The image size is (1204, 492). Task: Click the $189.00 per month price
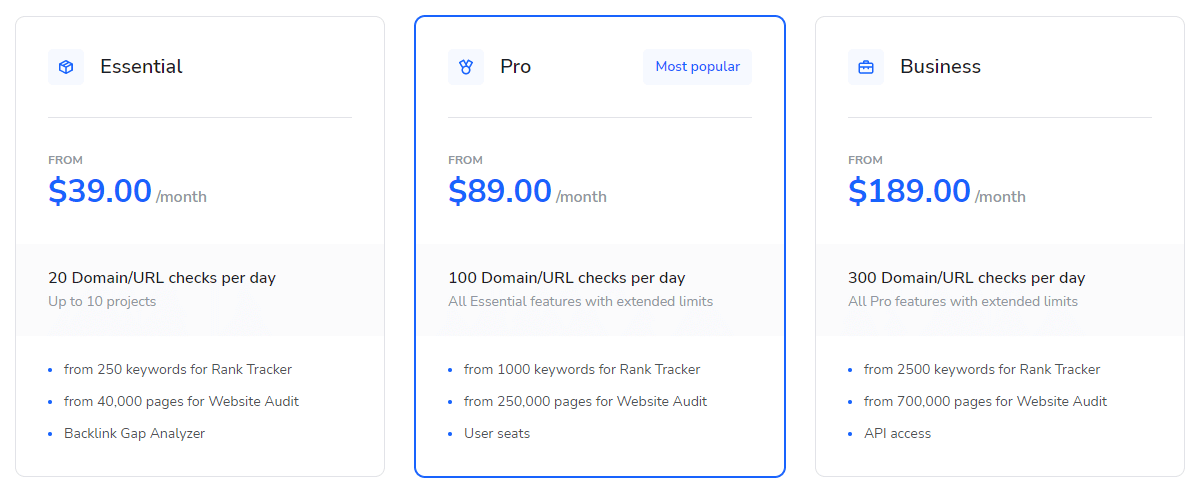pyautogui.click(x=937, y=190)
